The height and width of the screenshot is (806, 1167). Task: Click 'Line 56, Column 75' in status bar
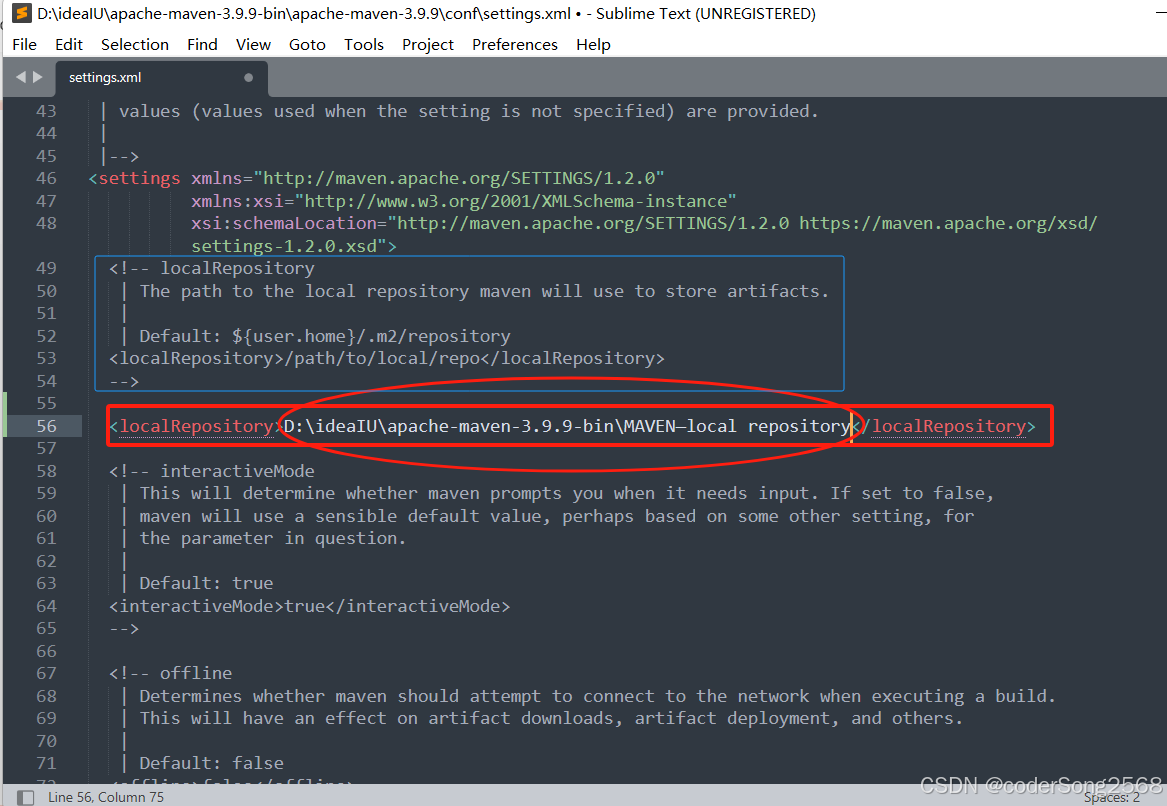pos(106,797)
